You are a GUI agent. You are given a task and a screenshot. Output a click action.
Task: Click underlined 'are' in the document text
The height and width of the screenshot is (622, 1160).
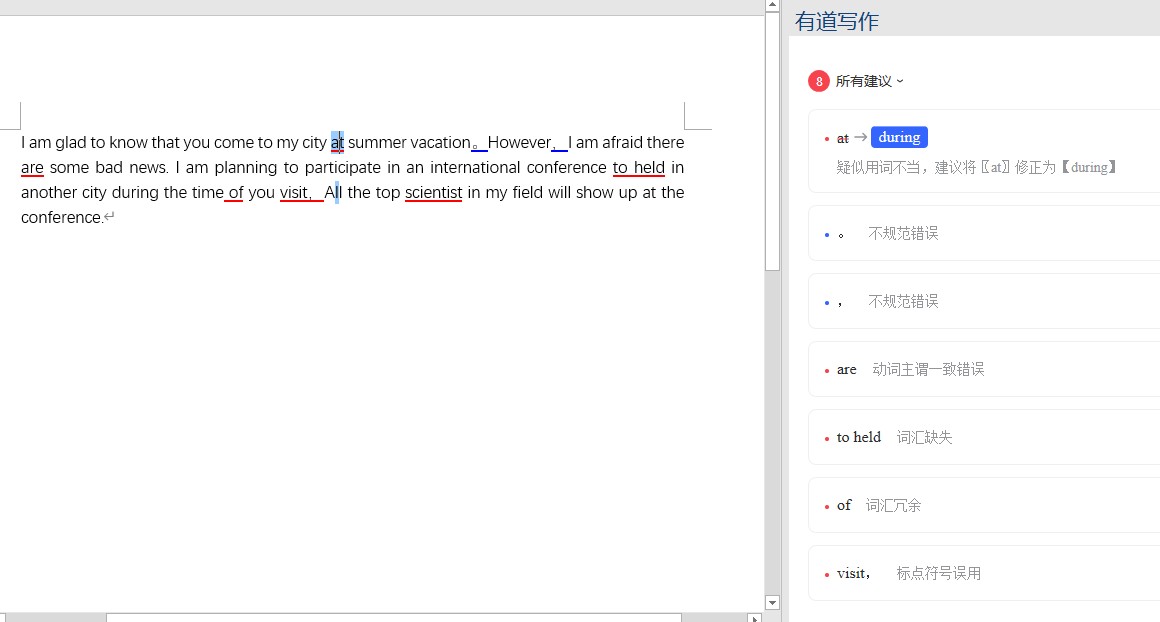click(x=32, y=168)
